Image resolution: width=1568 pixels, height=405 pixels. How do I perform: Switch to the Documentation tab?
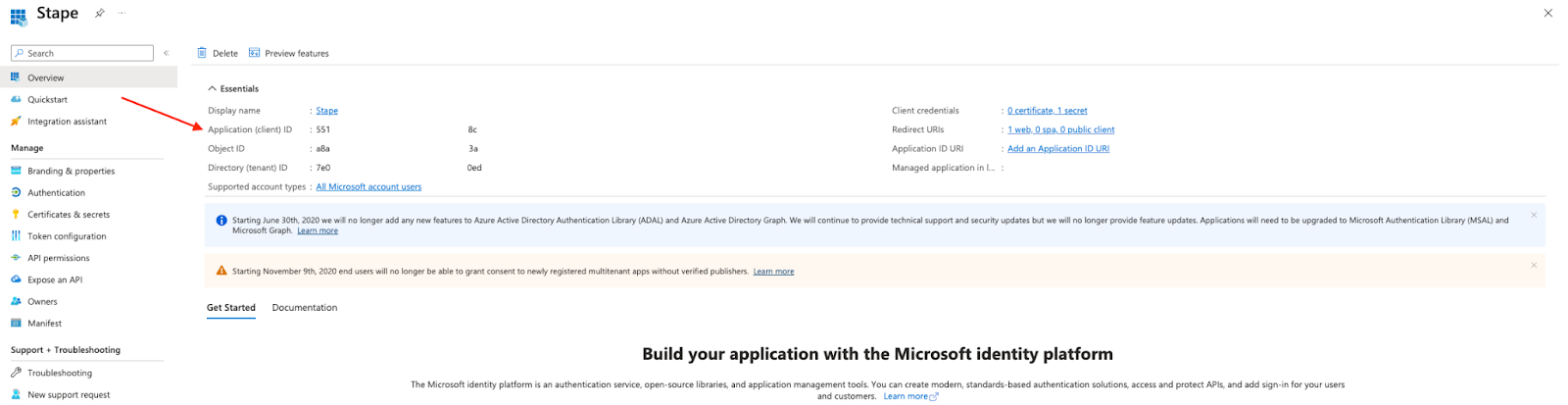(x=305, y=308)
